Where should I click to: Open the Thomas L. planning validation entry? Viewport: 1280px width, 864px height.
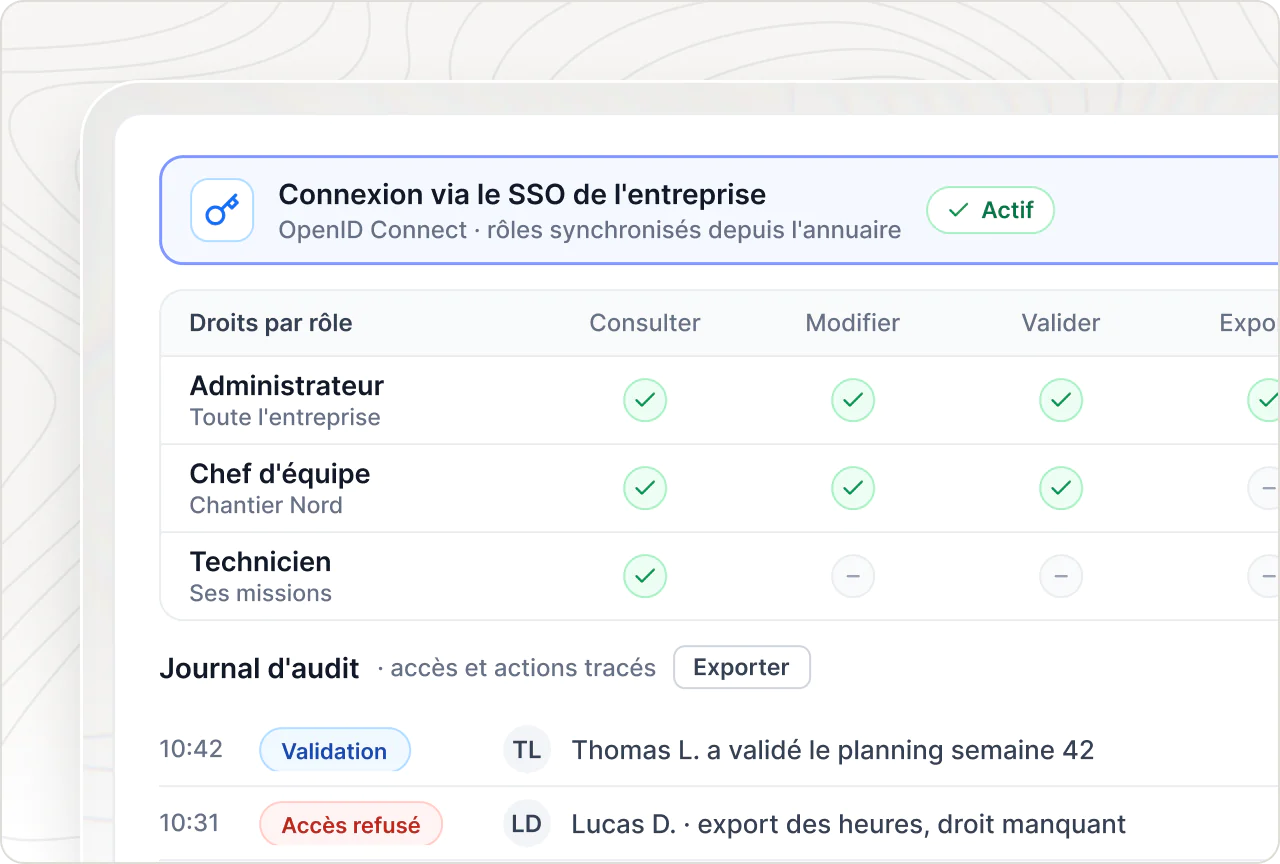pyautogui.click(x=833, y=750)
